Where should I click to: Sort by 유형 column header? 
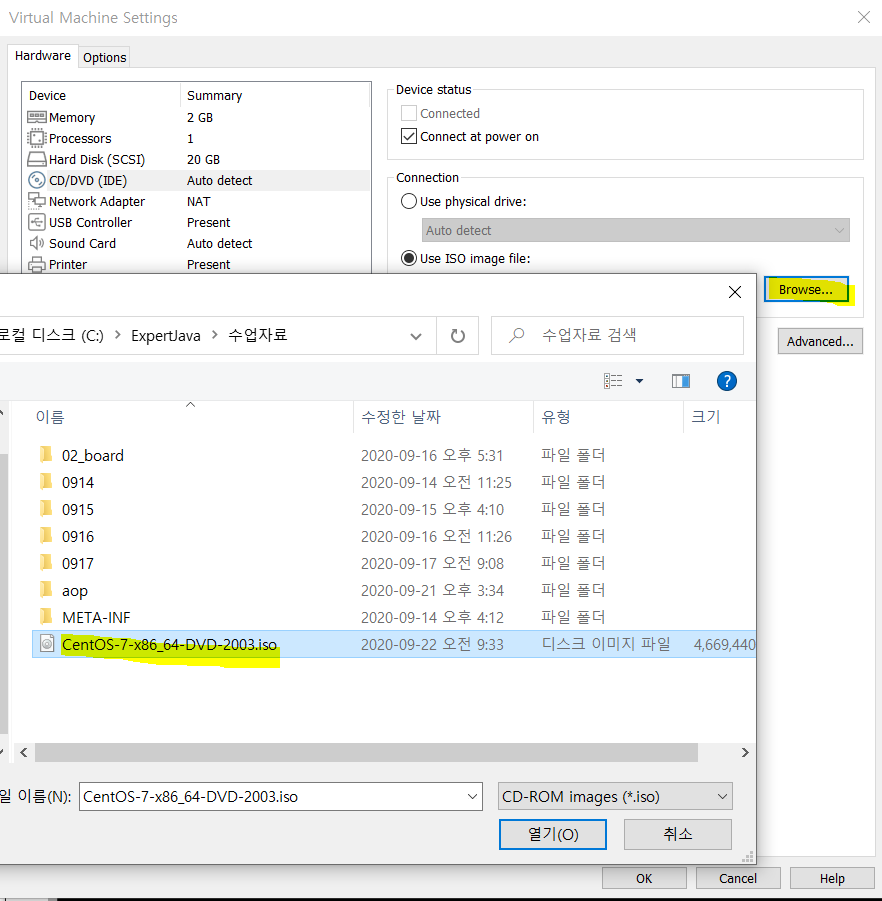click(x=556, y=417)
